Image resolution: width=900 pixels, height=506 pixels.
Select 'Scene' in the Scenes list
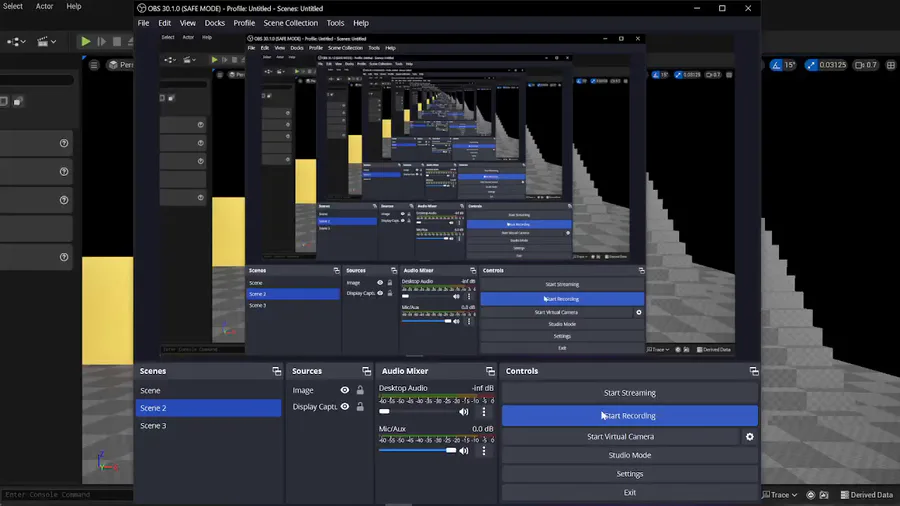pos(208,391)
